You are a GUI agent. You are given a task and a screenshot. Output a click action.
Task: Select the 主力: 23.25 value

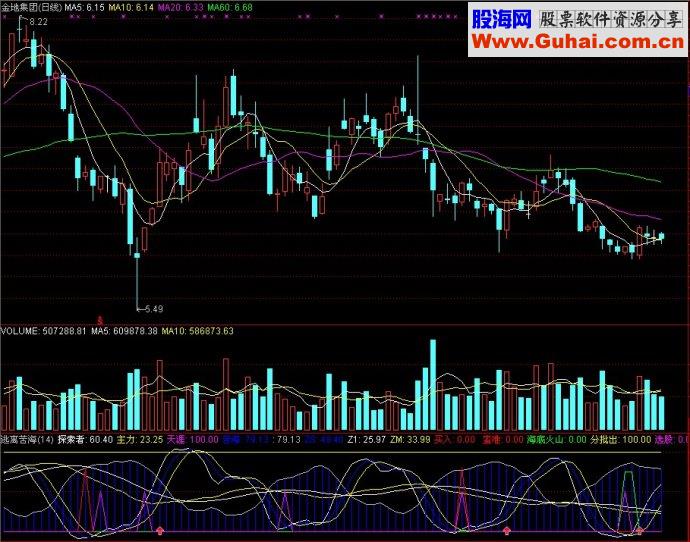(x=139, y=439)
